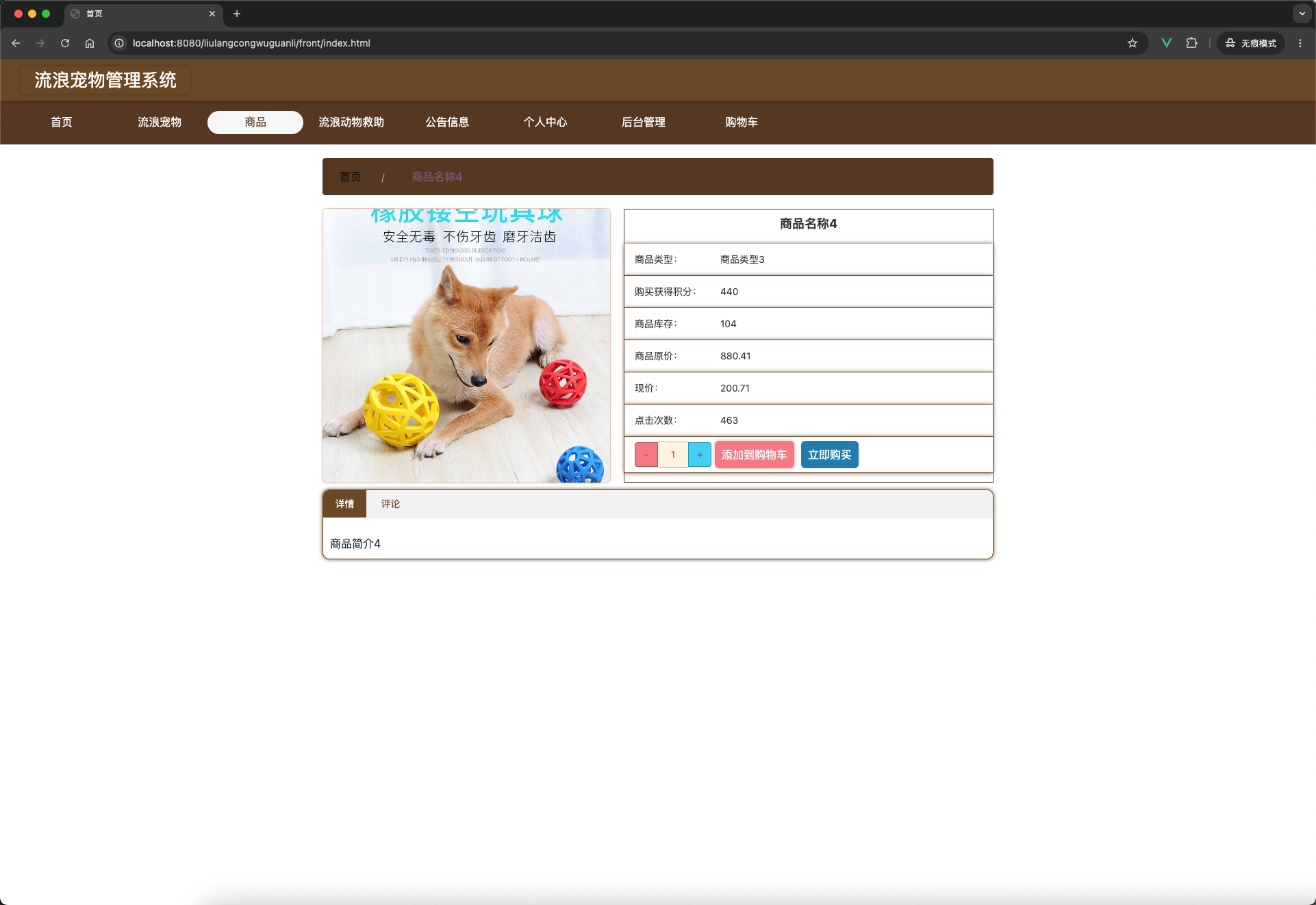
Task: Click the 商品原价 label
Action: 656,356
